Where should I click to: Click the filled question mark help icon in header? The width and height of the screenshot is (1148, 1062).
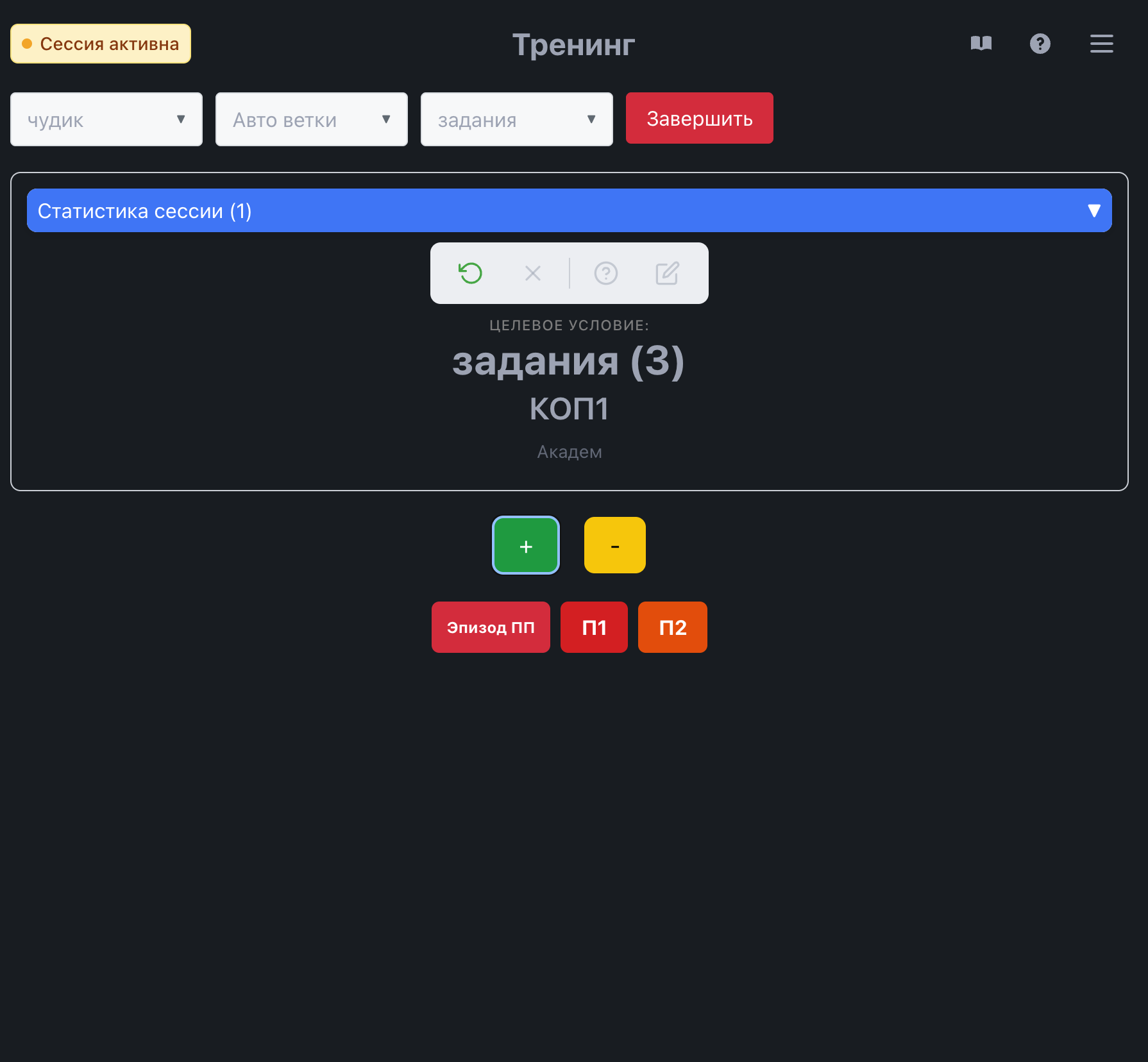coord(1040,44)
